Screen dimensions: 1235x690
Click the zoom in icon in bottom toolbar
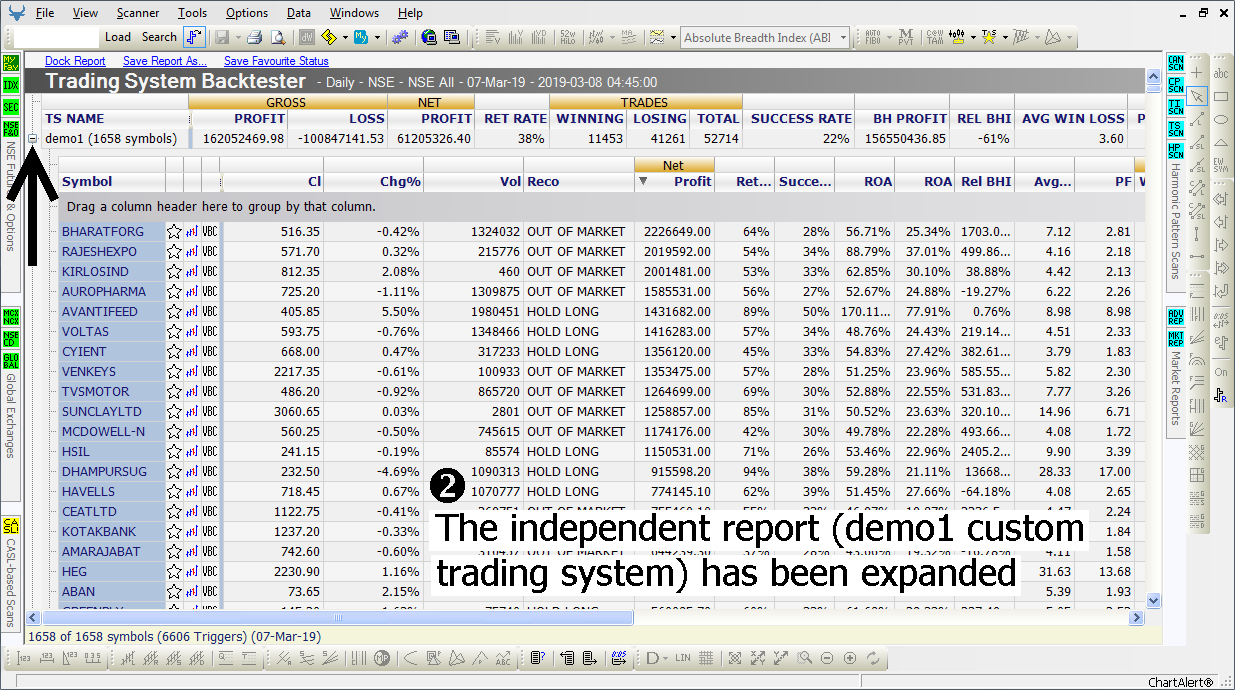point(850,658)
